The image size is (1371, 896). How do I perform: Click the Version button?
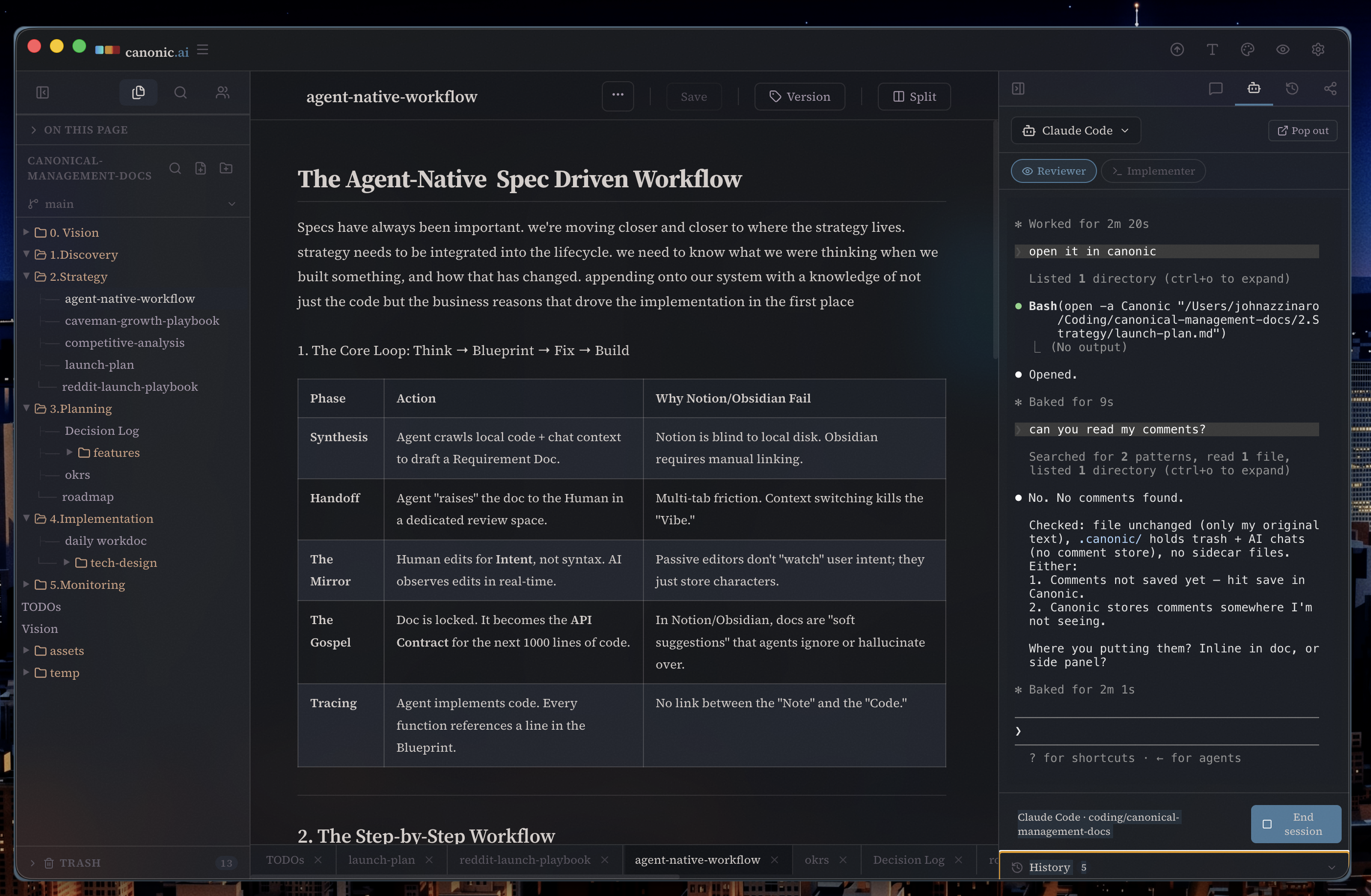(x=800, y=97)
